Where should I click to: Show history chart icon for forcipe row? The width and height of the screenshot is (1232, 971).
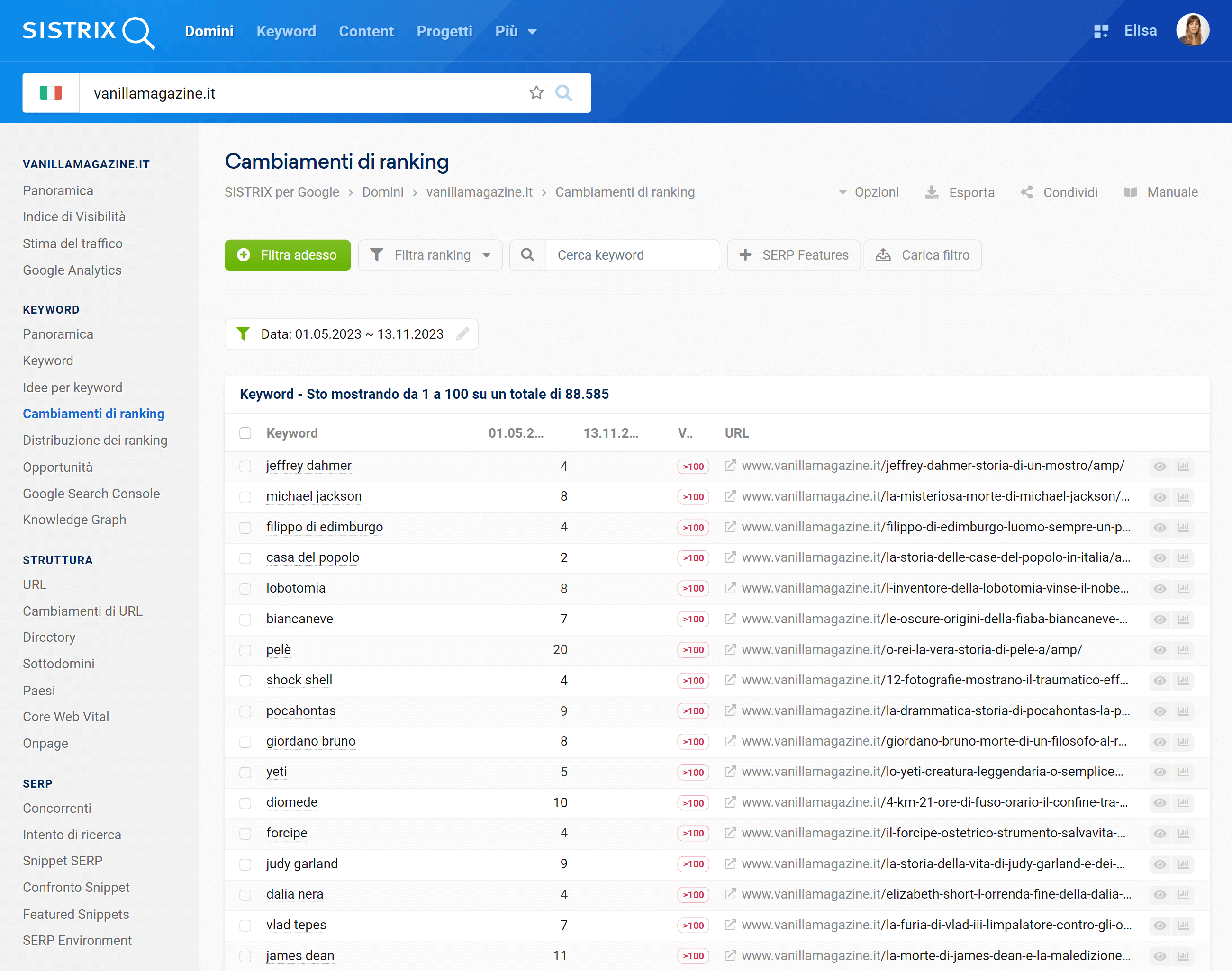[1183, 834]
